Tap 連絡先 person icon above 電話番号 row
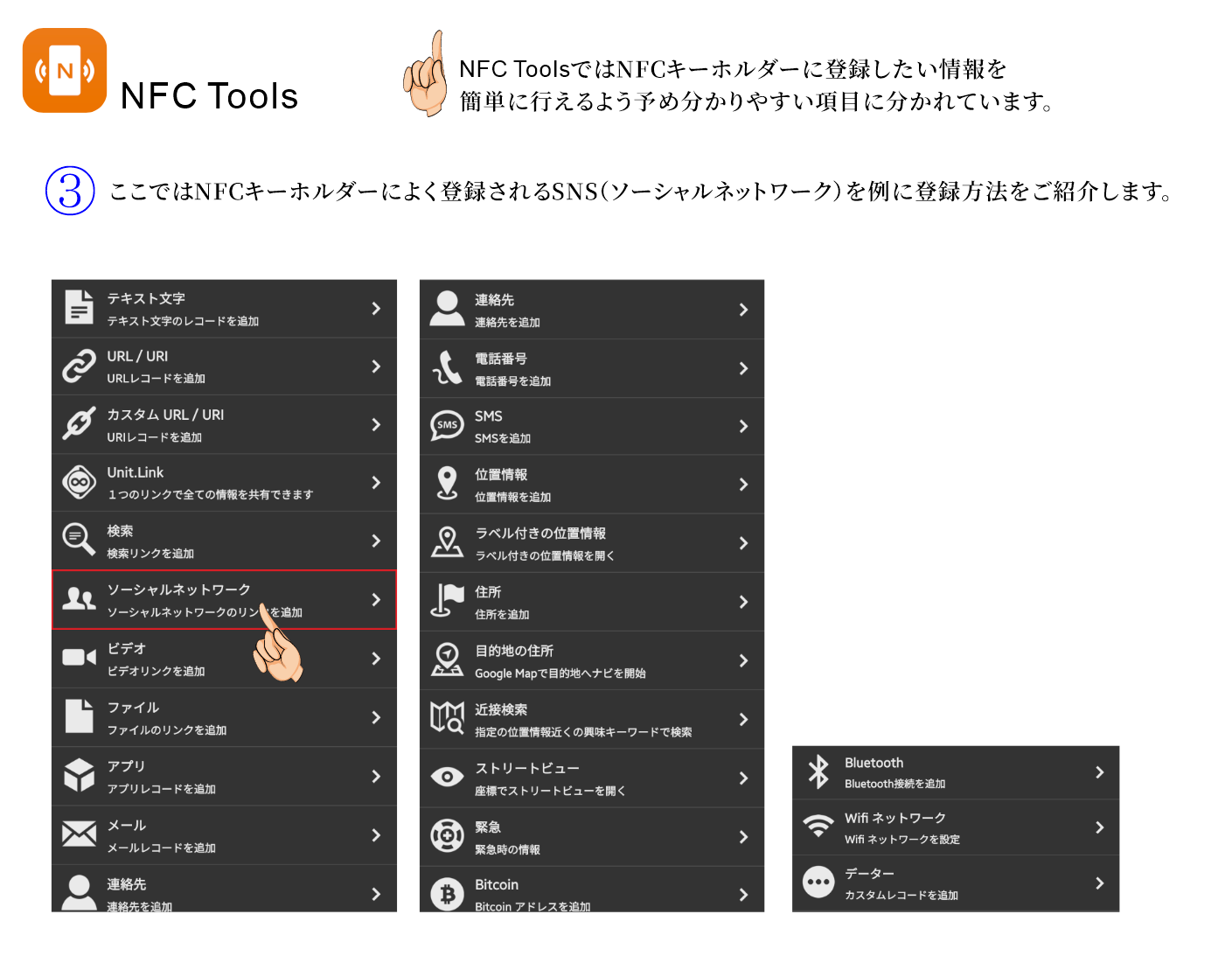The width and height of the screenshot is (1232, 956). coord(447,309)
